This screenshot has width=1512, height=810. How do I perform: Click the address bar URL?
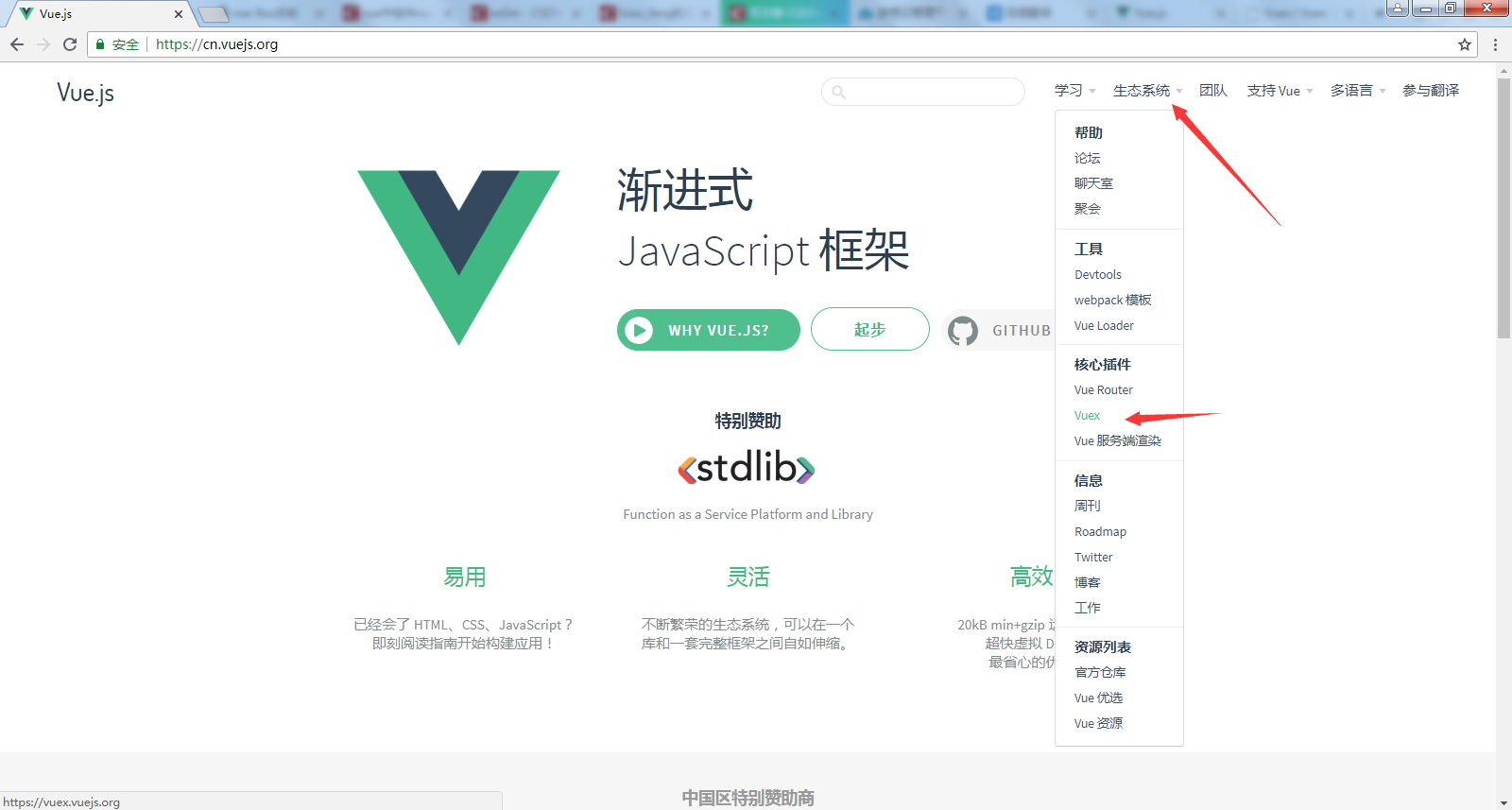click(x=216, y=44)
